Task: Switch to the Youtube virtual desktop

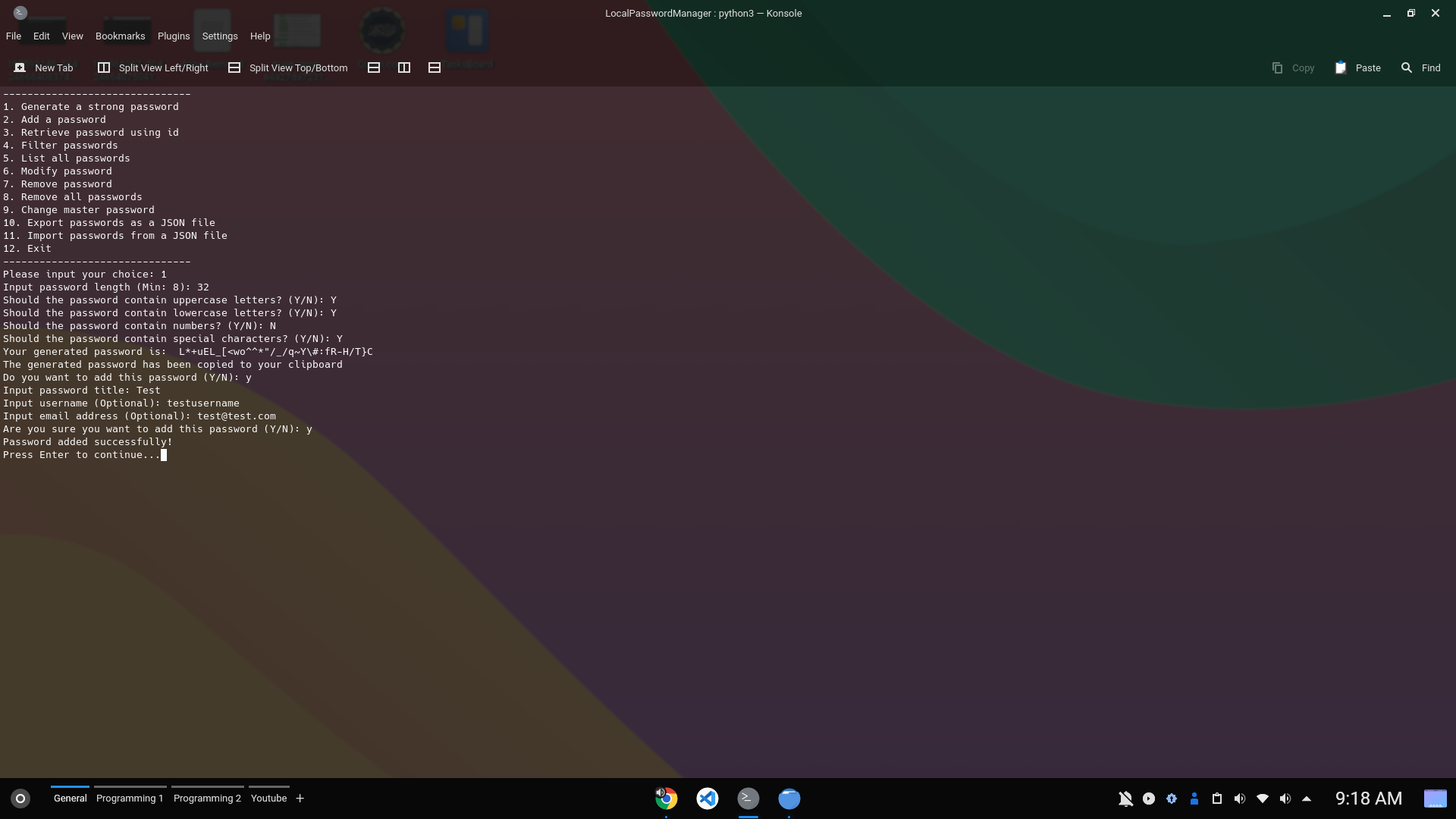Action: (x=268, y=798)
